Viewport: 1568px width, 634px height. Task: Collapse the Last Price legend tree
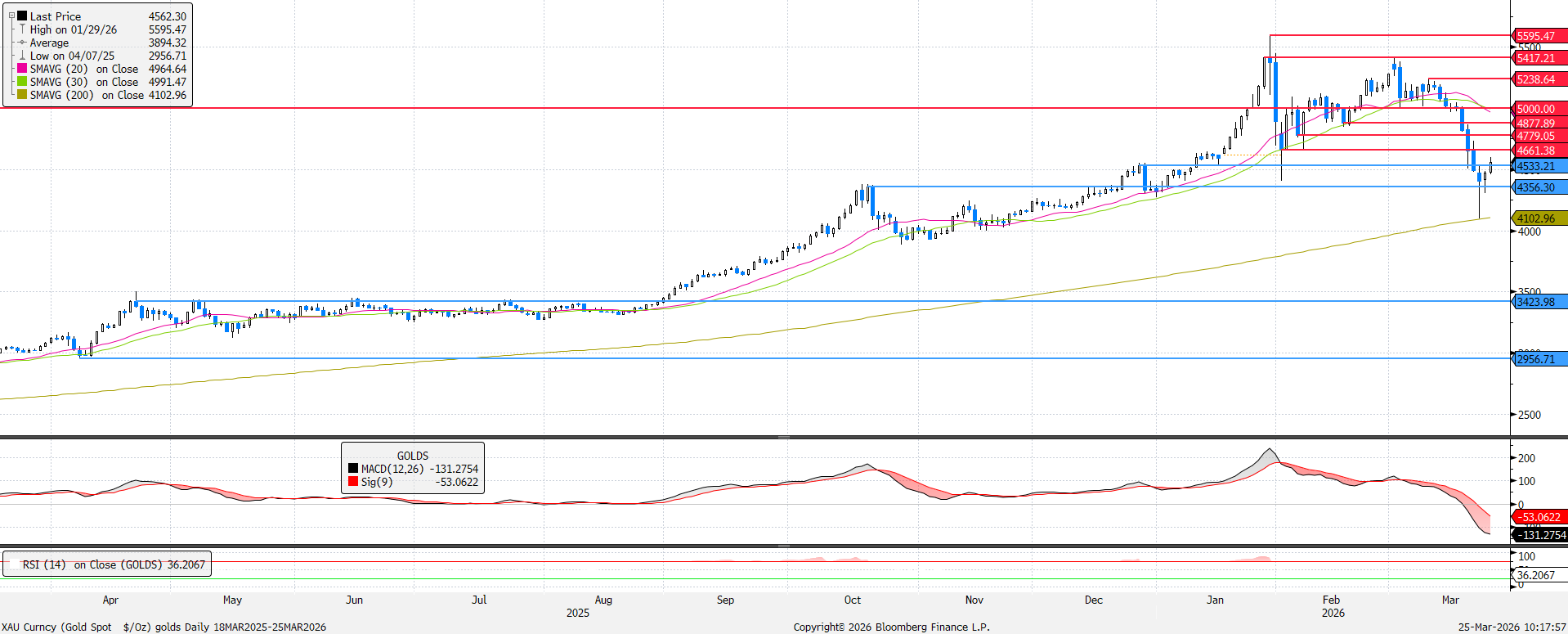(x=11, y=16)
